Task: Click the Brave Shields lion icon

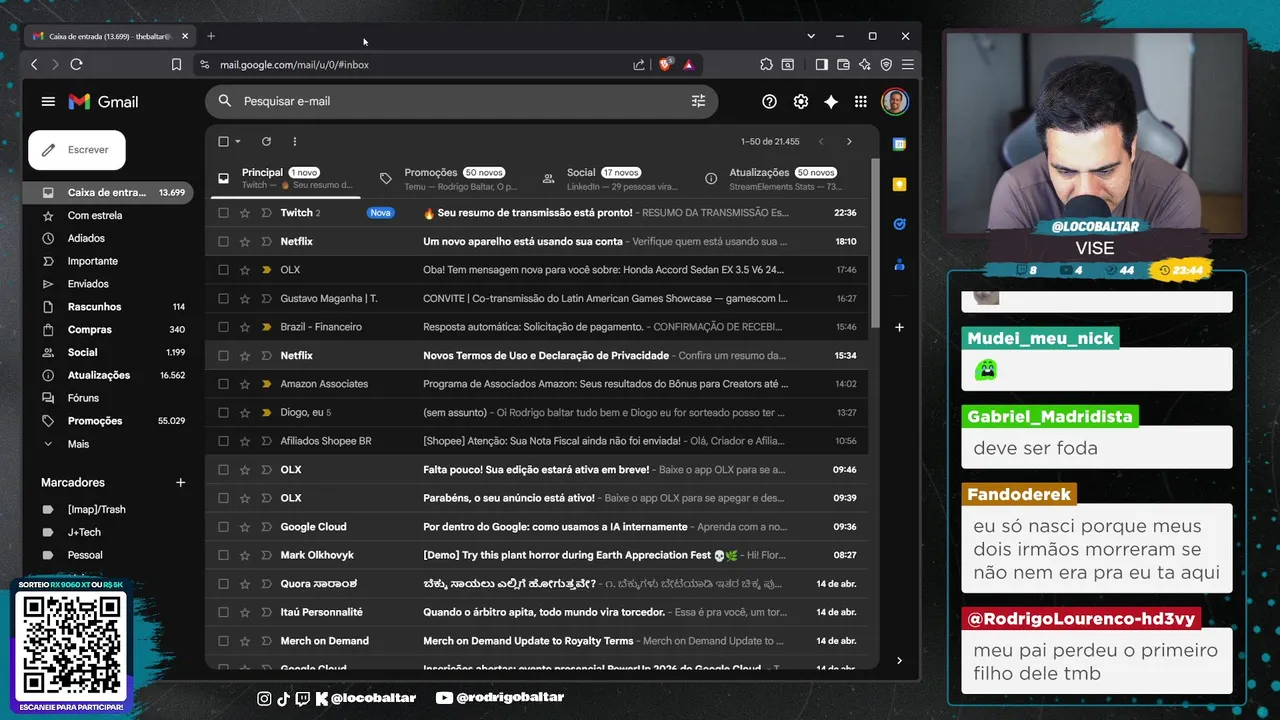Action: [x=665, y=64]
